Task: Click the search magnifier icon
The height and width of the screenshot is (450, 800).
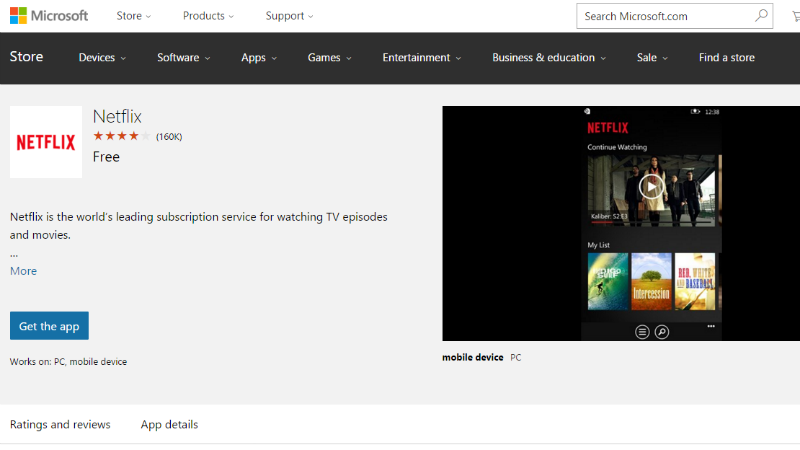Action: point(761,16)
